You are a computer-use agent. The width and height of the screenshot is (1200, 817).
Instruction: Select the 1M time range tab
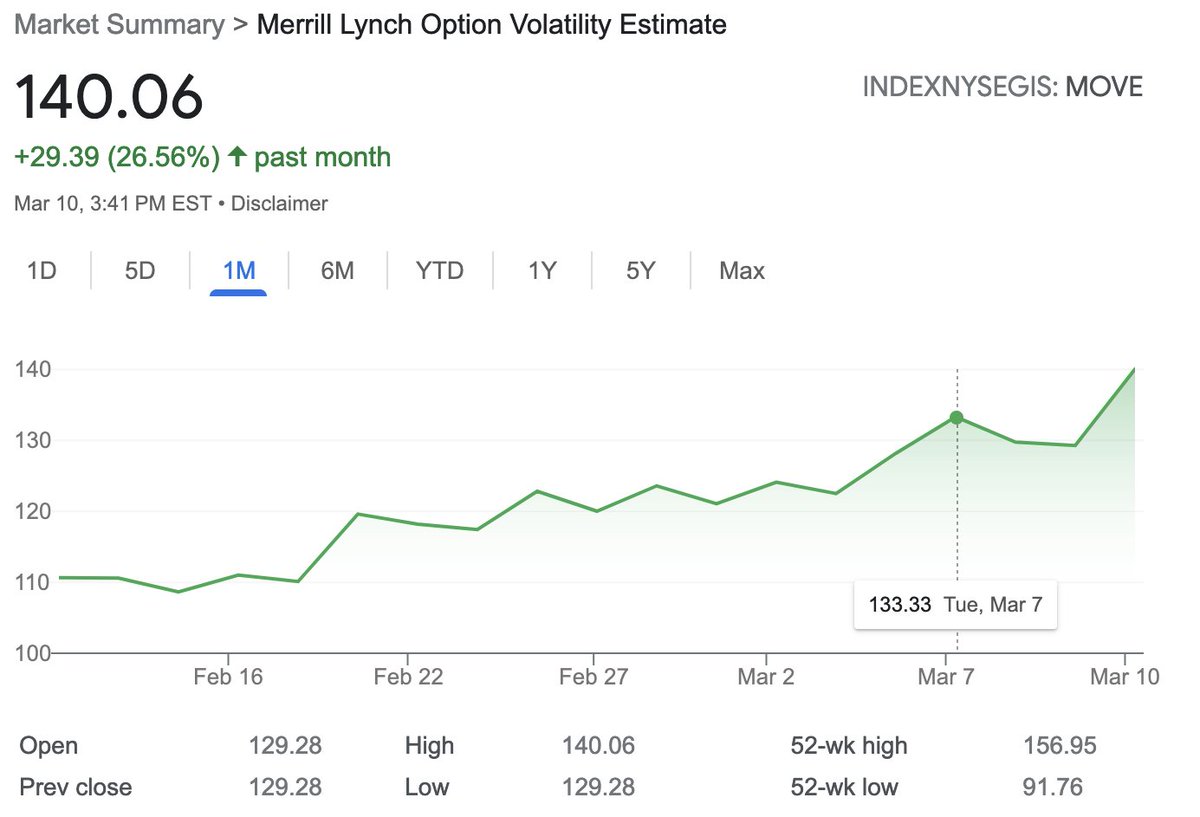(x=239, y=271)
